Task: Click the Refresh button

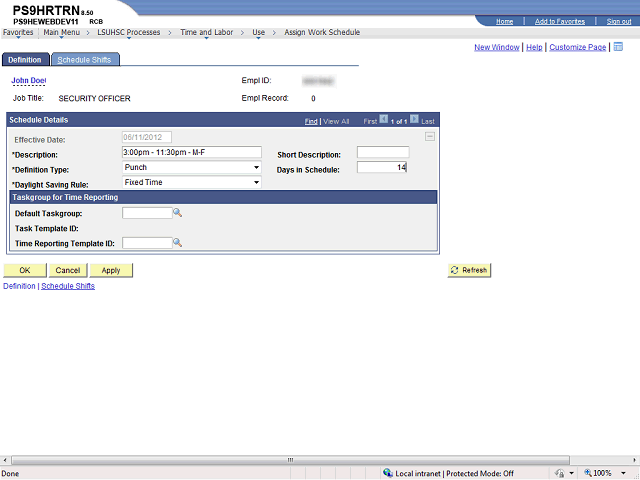Action: (469, 270)
